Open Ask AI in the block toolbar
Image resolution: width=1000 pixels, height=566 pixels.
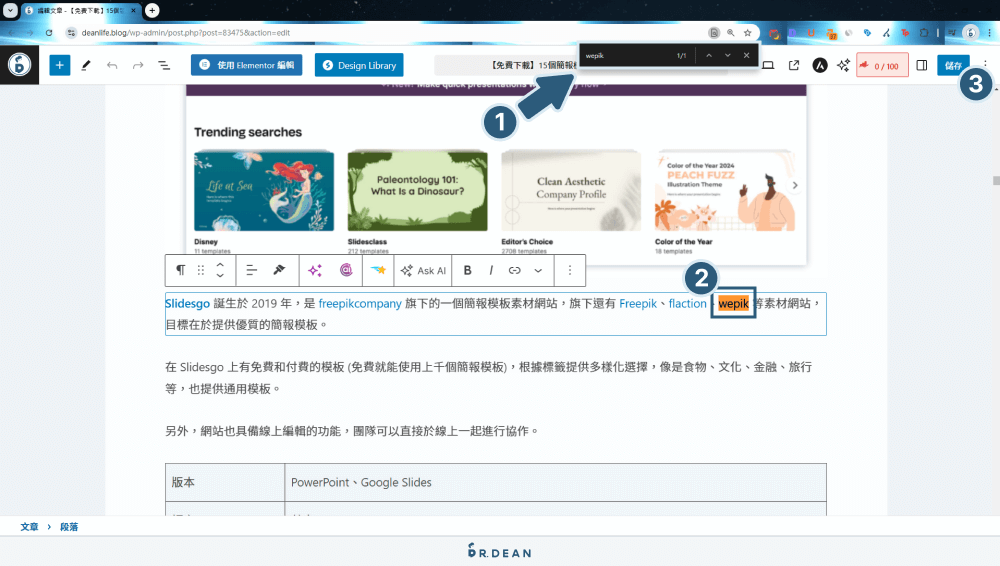[423, 271]
